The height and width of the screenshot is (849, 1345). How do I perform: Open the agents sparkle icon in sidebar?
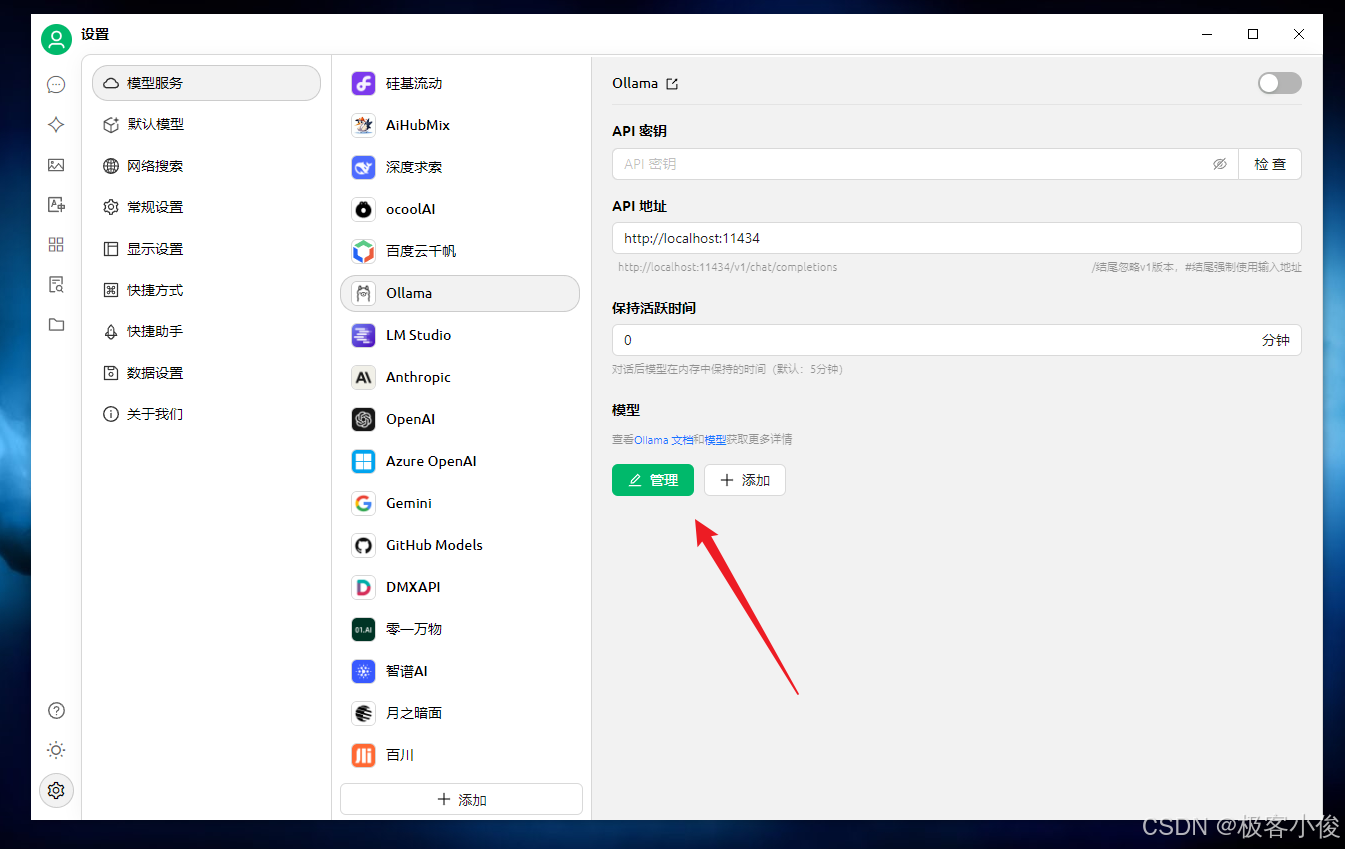click(x=56, y=125)
